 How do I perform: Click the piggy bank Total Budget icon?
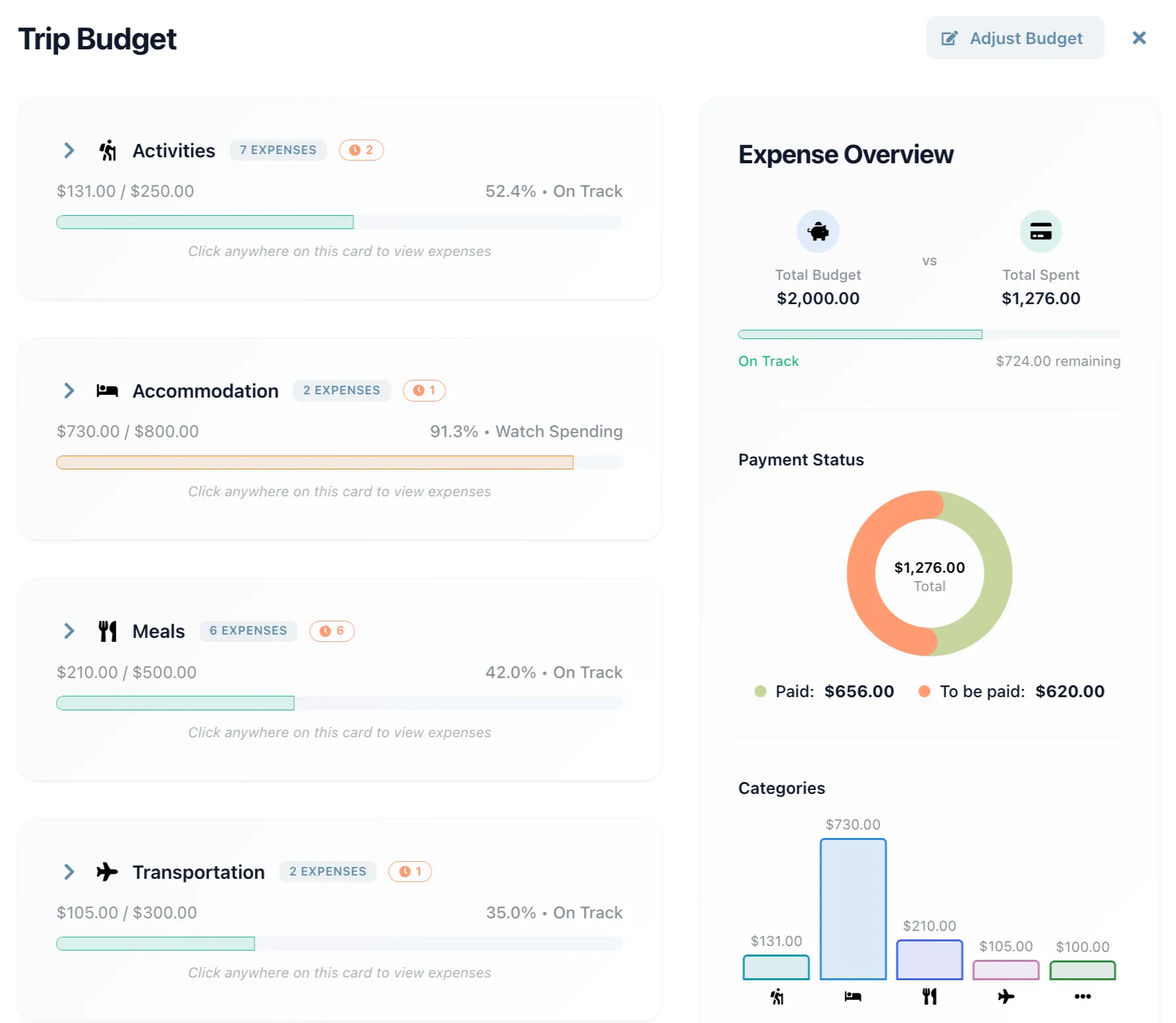818,232
